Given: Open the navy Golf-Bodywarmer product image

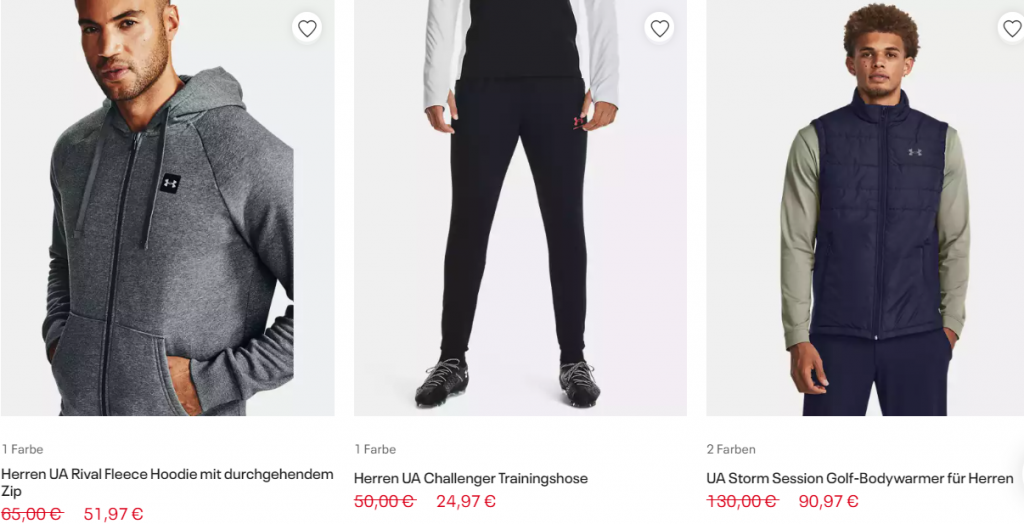Looking at the screenshot, I should (872, 250).
